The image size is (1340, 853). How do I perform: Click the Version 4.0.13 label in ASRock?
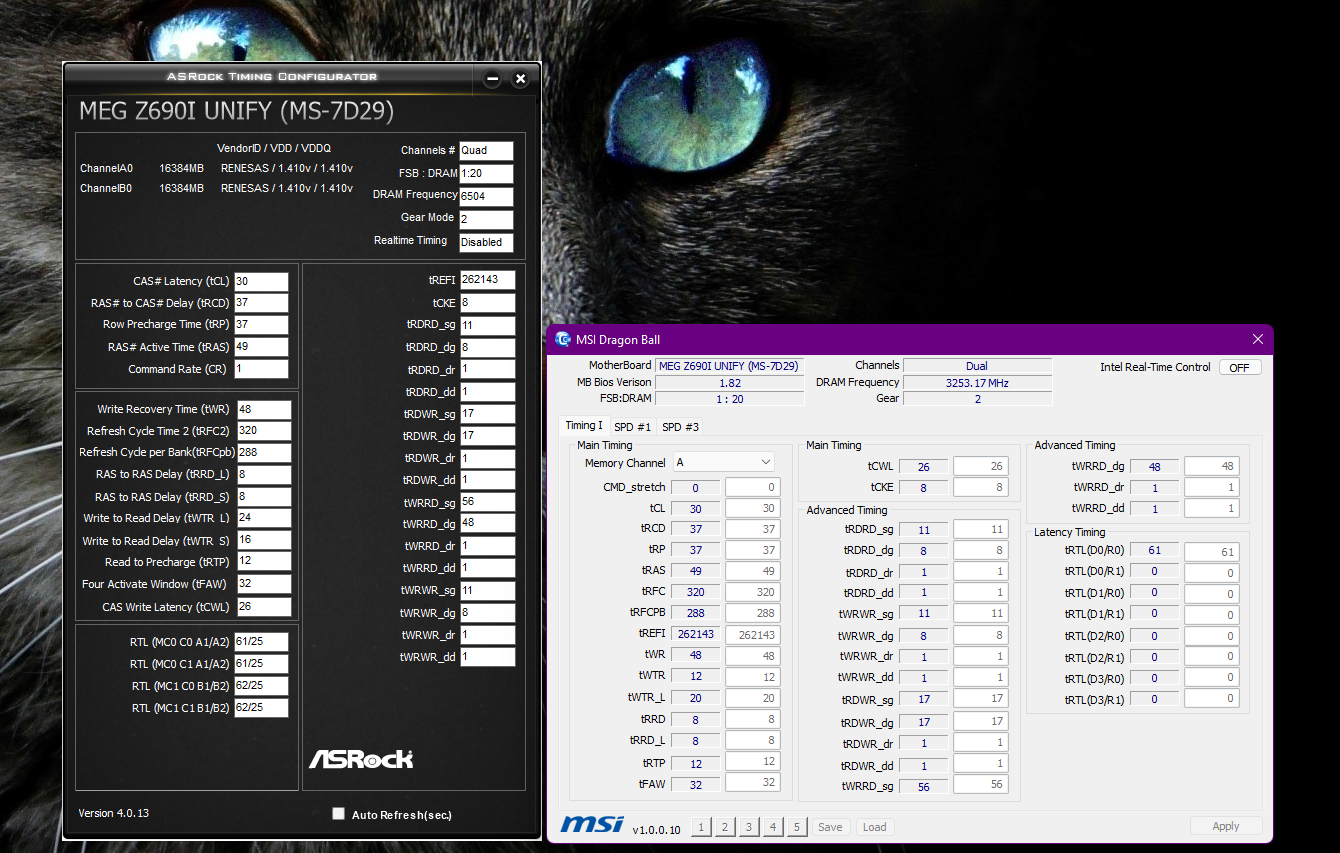(114, 813)
